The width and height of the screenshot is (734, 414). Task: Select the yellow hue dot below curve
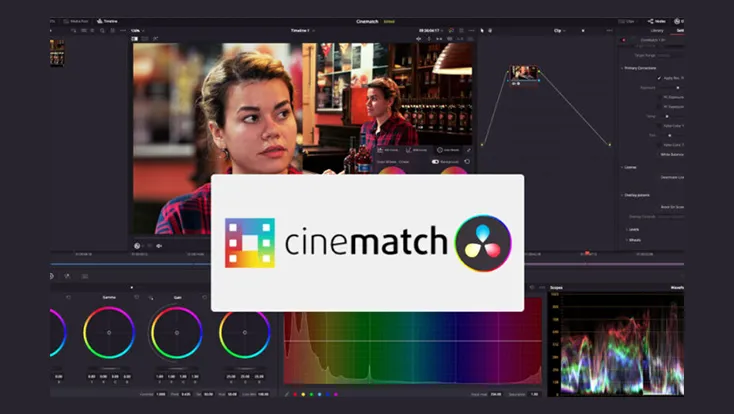303,394
